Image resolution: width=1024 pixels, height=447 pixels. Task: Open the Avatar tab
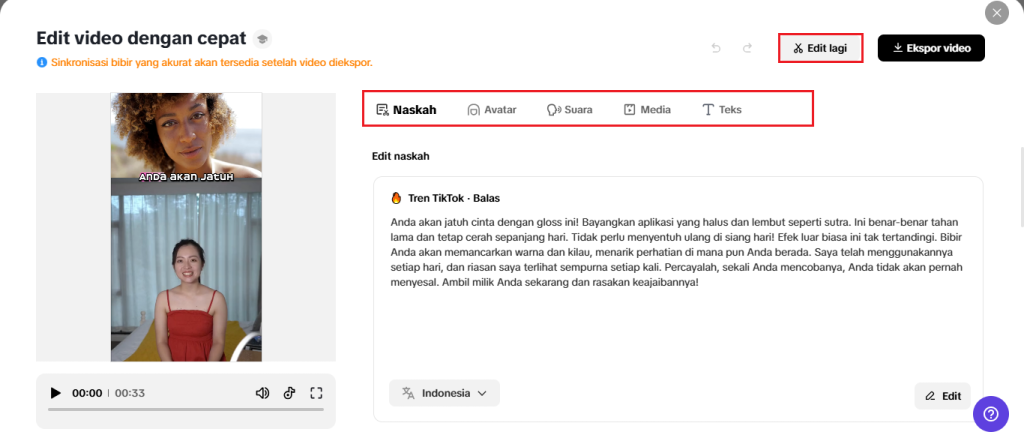coord(491,110)
